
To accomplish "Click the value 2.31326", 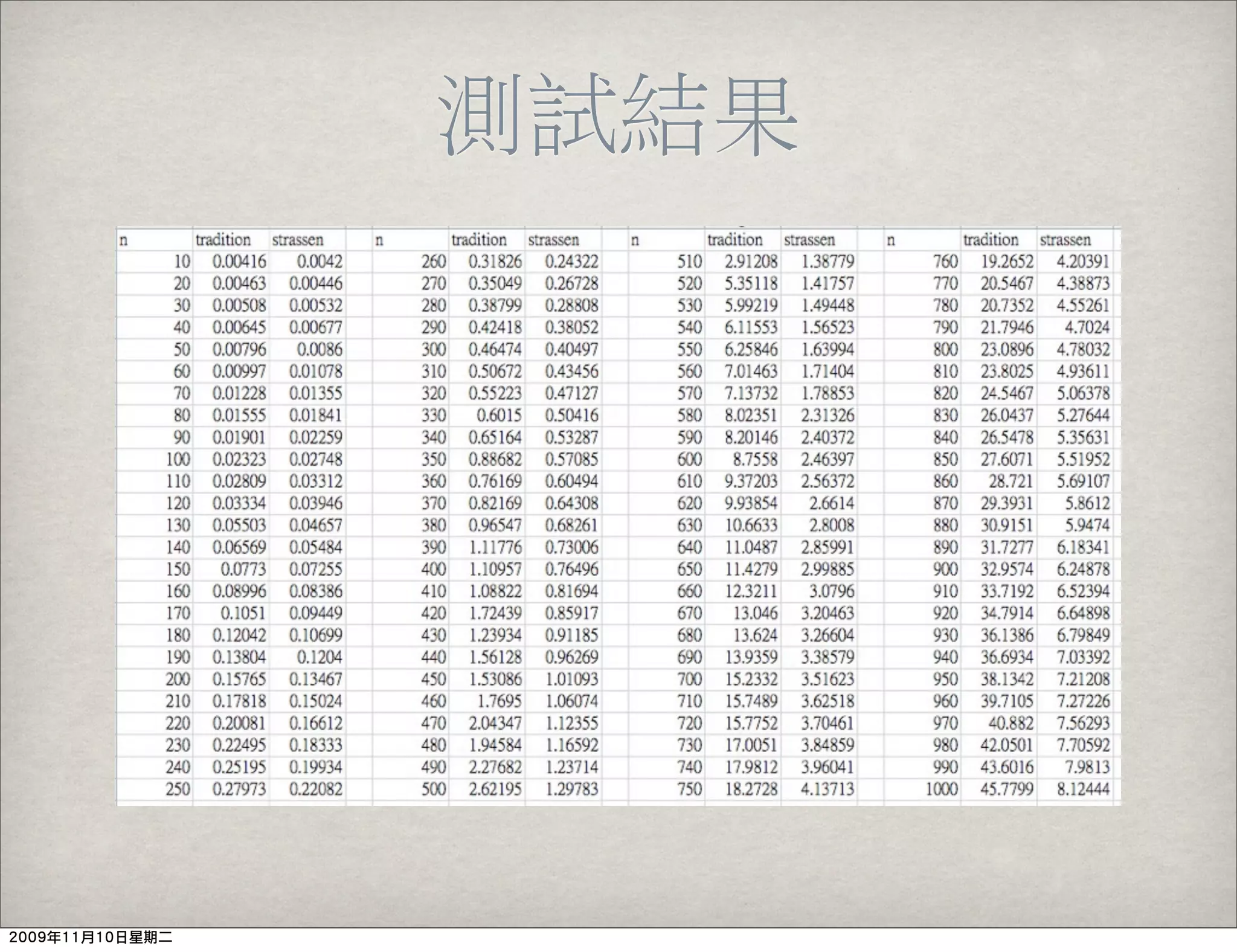I will pyautogui.click(x=827, y=416).
